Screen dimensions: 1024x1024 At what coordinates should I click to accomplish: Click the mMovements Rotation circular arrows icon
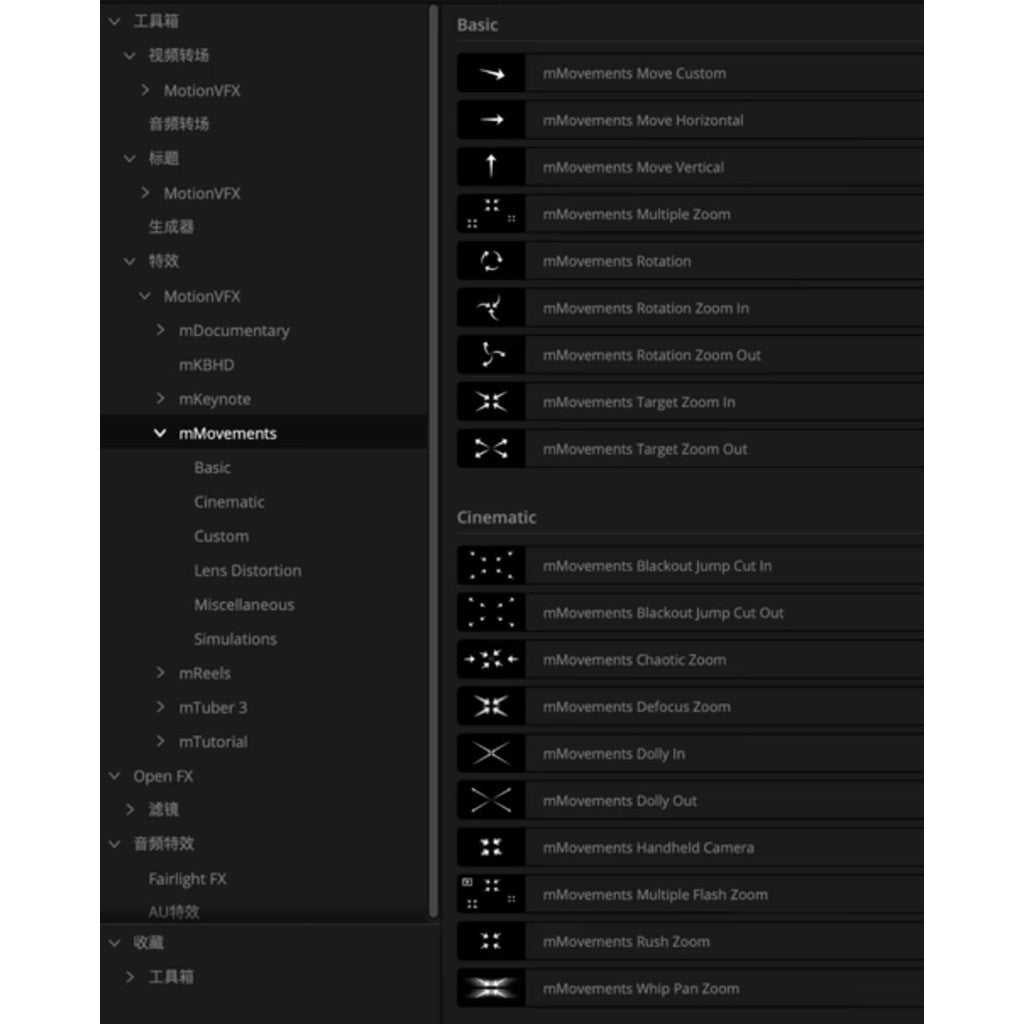(x=491, y=261)
